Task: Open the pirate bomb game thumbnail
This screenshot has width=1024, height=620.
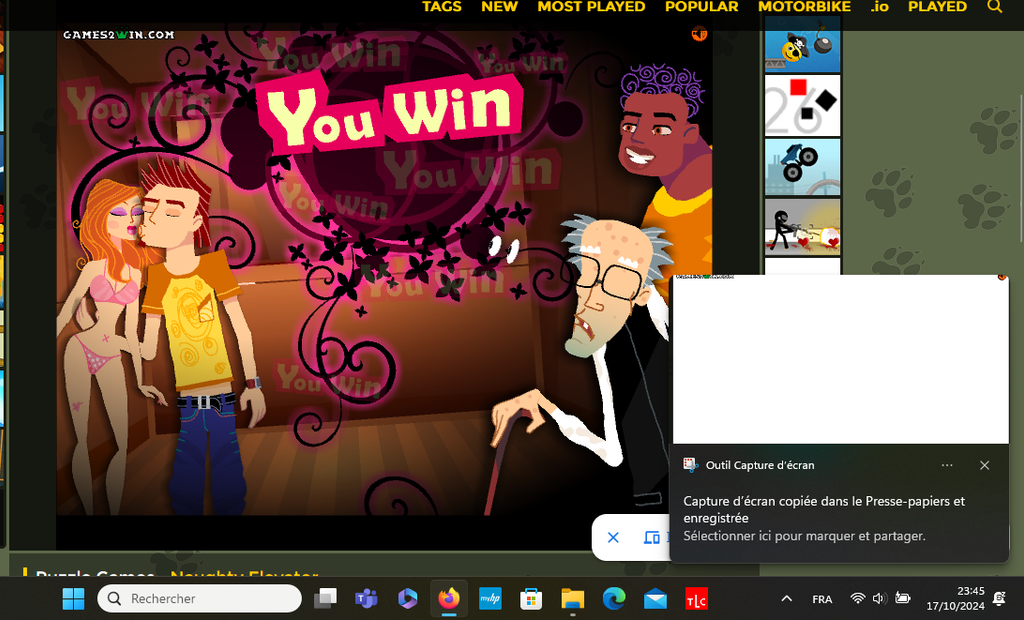Action: [802, 45]
